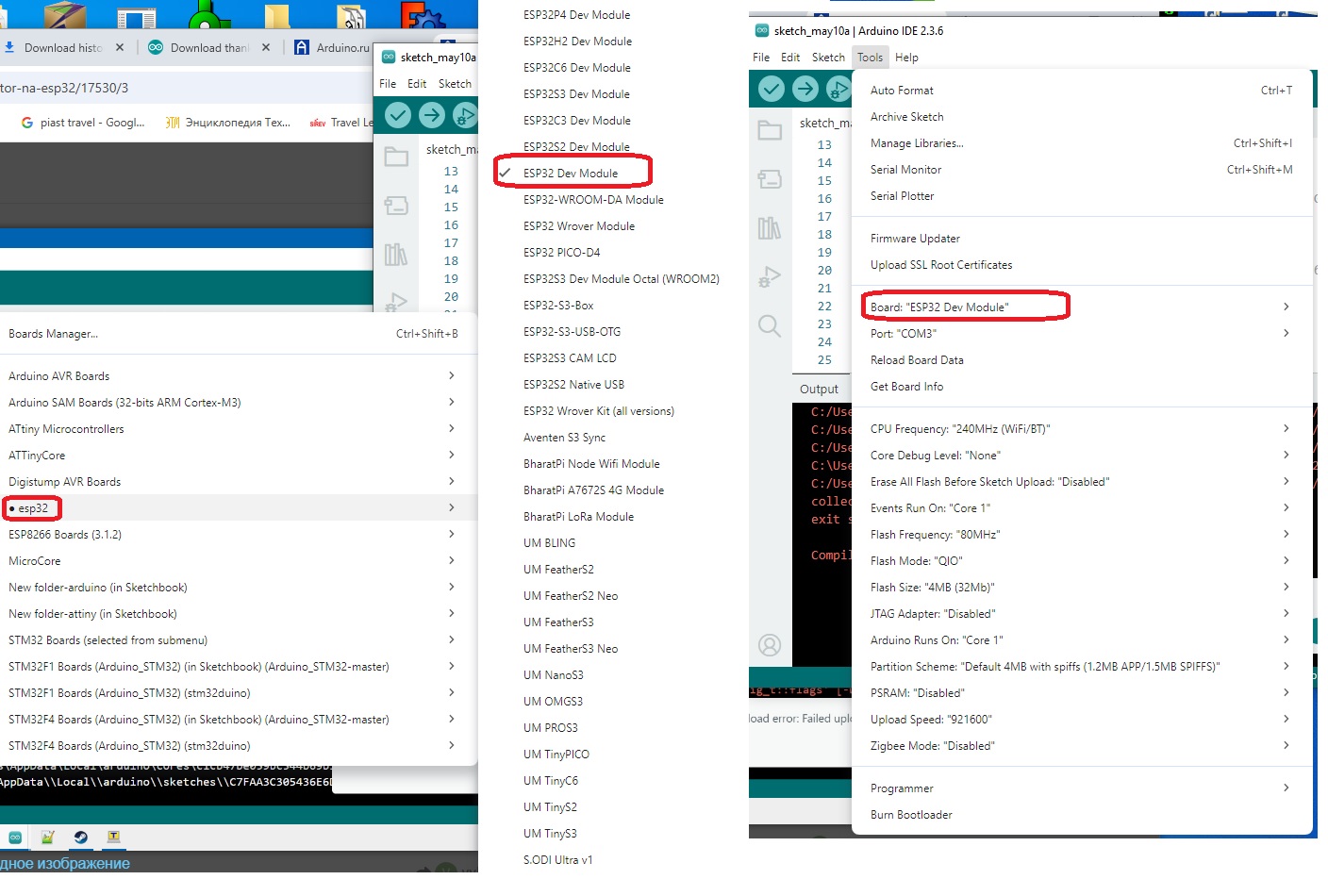Viewport: 1328px width, 896px height.
Task: Choose Firmware Updater in Tools menu
Action: pyautogui.click(x=1082, y=239)
